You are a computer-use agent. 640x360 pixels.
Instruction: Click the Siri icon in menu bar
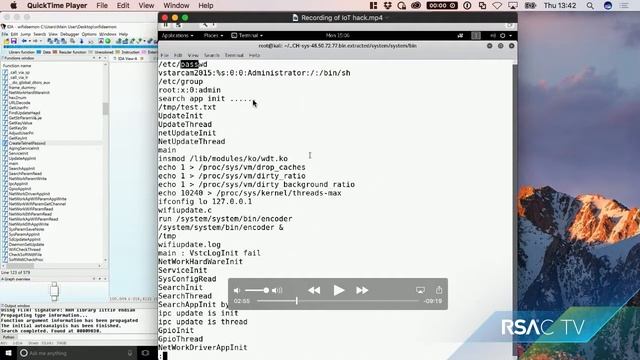pos(608,5)
